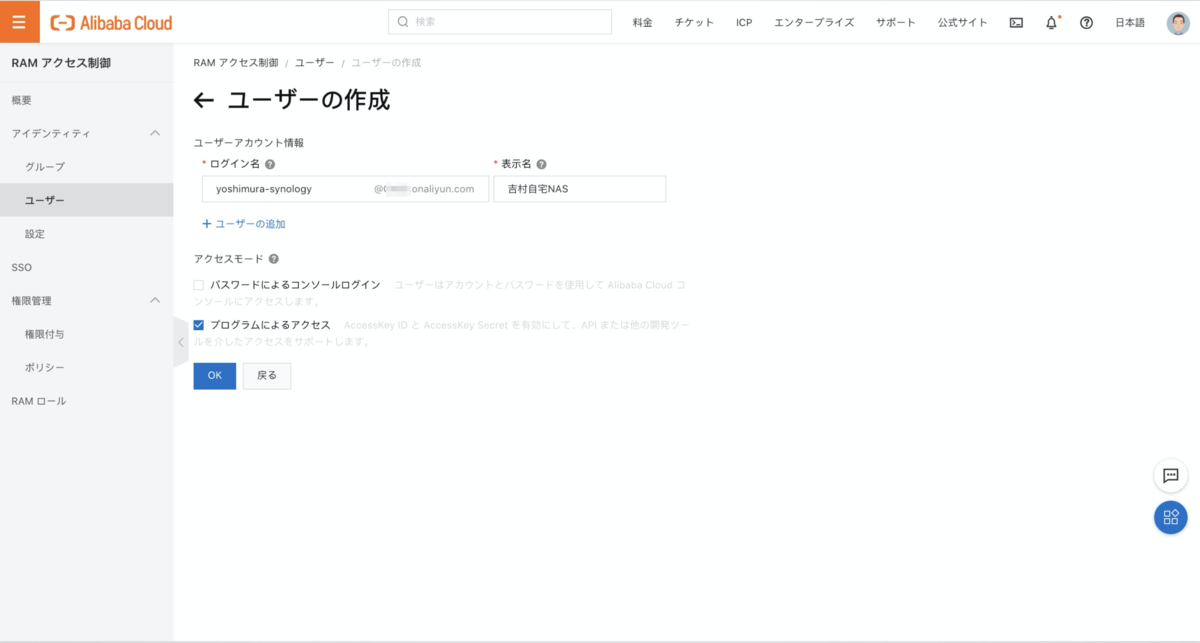
Task: Show help tooltip for ログイン名
Action: click(x=270, y=164)
